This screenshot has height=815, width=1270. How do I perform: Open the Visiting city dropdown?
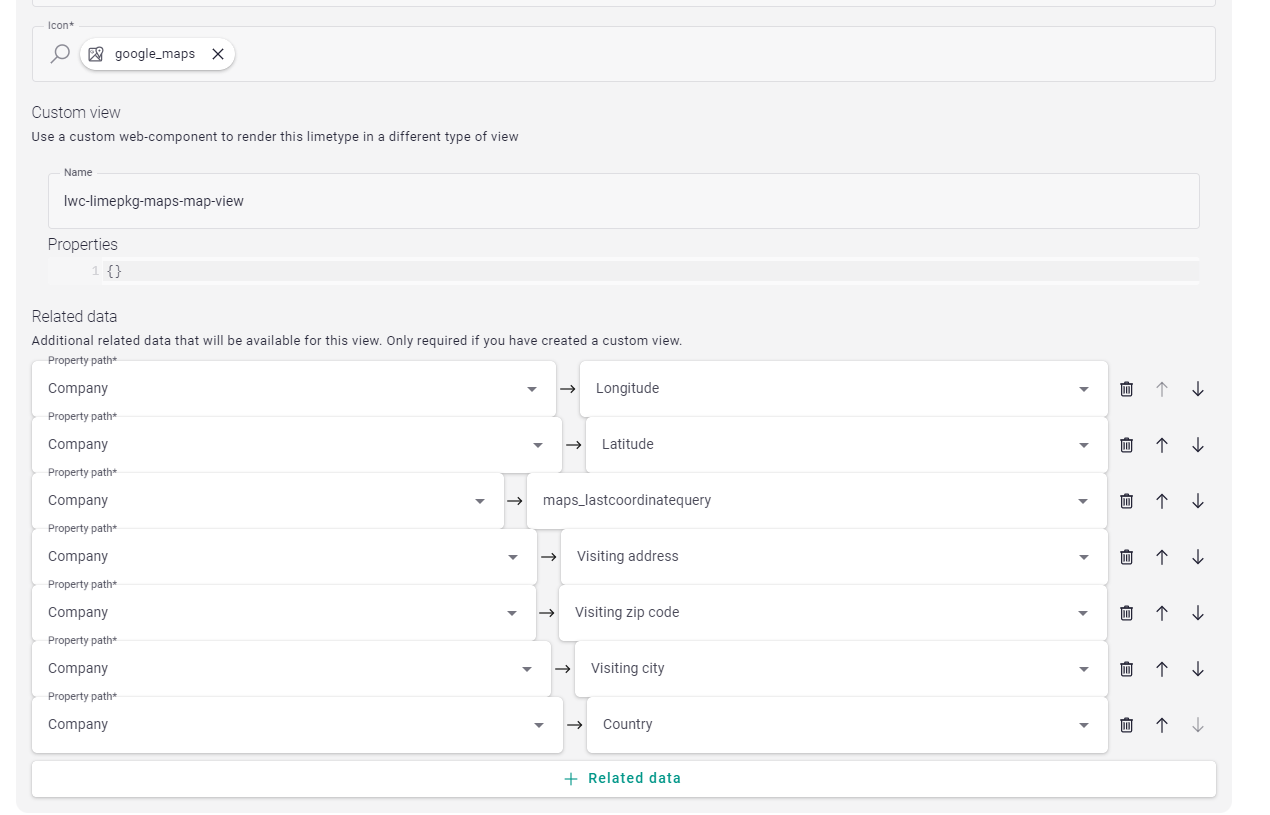click(841, 669)
